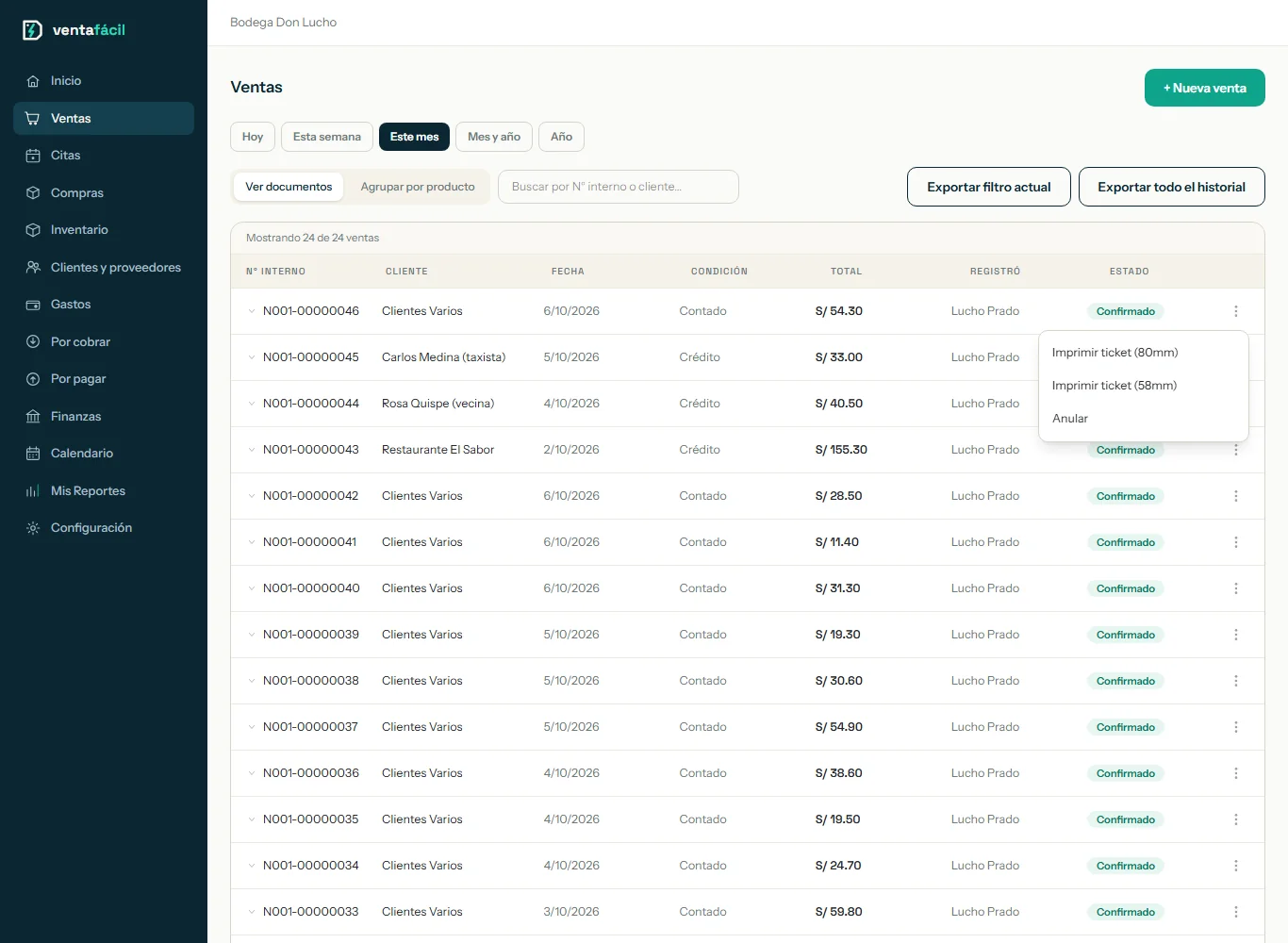The image size is (1288, 943).
Task: Open three-dot menu for sale N001-00000039
Action: 1236,635
